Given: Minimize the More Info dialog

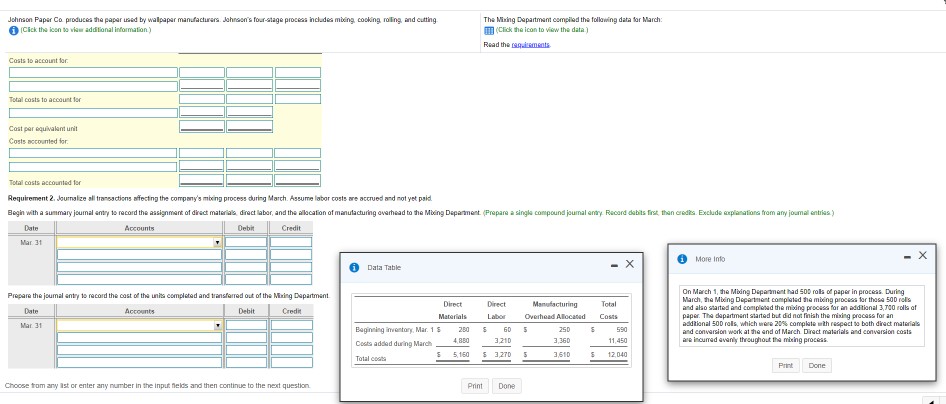Looking at the screenshot, I should 906,256.
